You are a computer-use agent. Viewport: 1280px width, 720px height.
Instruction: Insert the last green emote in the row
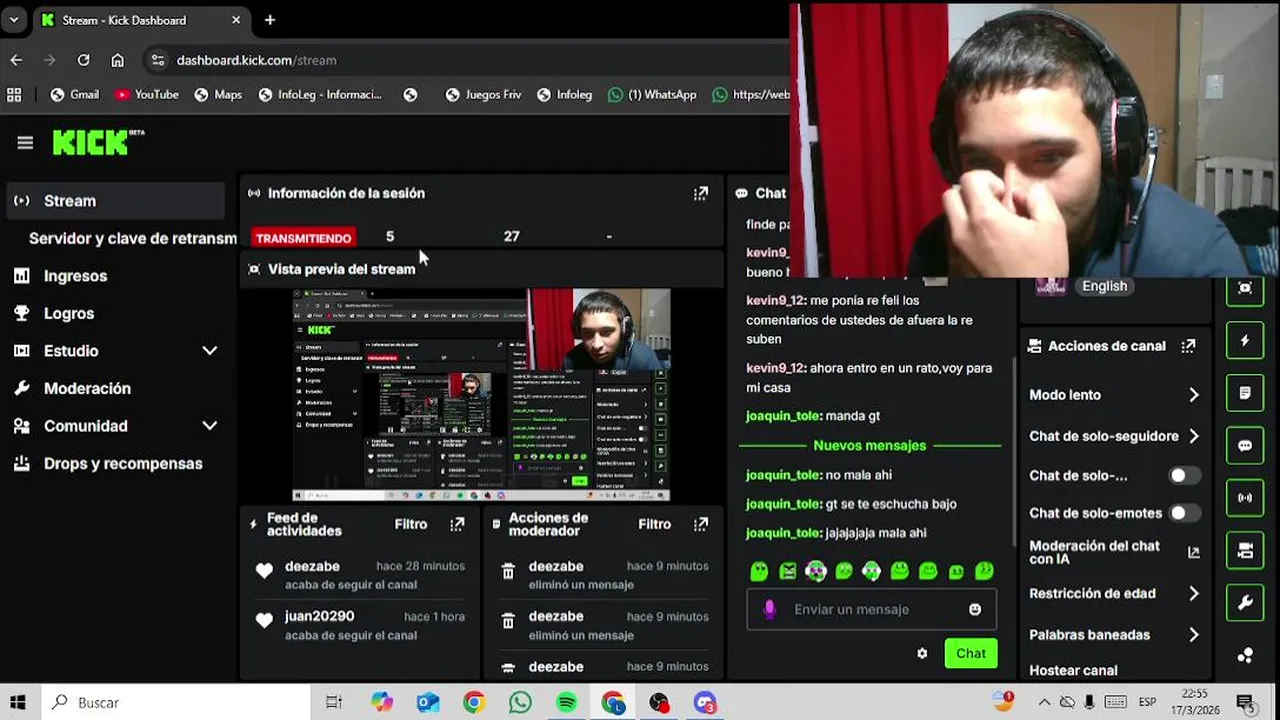pos(984,571)
